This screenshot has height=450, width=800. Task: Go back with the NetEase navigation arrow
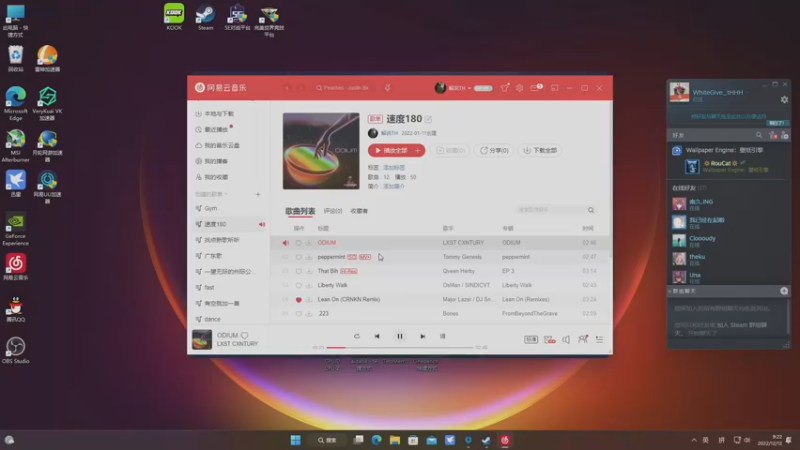[287, 88]
